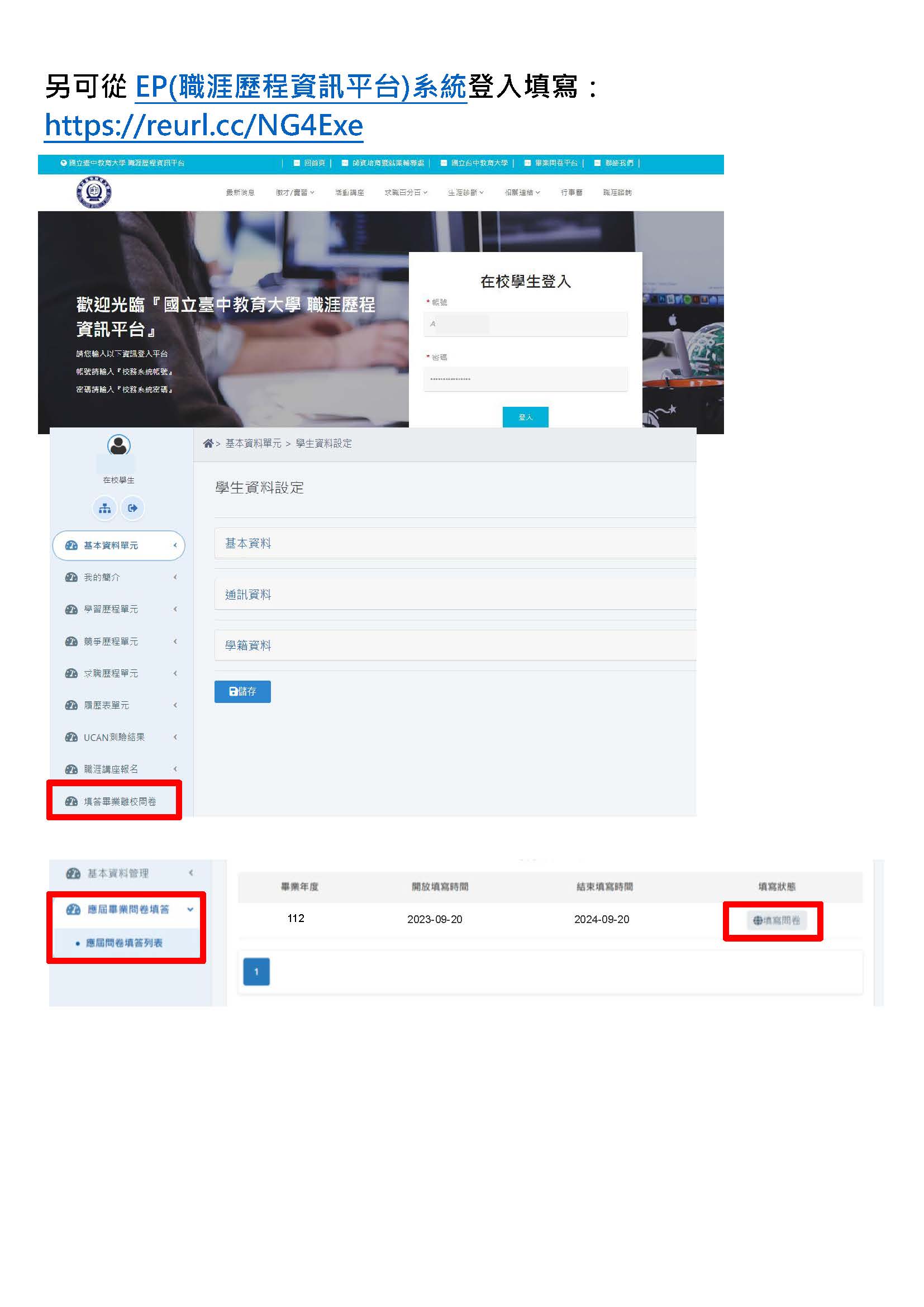Click the dashboard icon beside 競爭歷程單元
The width and height of the screenshot is (924, 1307).
click(x=71, y=641)
